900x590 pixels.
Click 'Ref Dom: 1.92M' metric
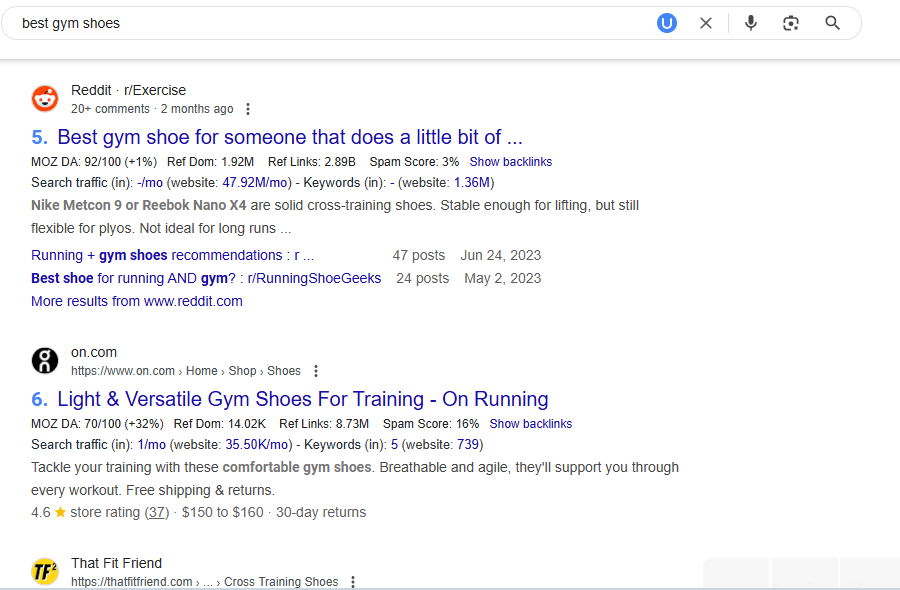[x=211, y=162]
